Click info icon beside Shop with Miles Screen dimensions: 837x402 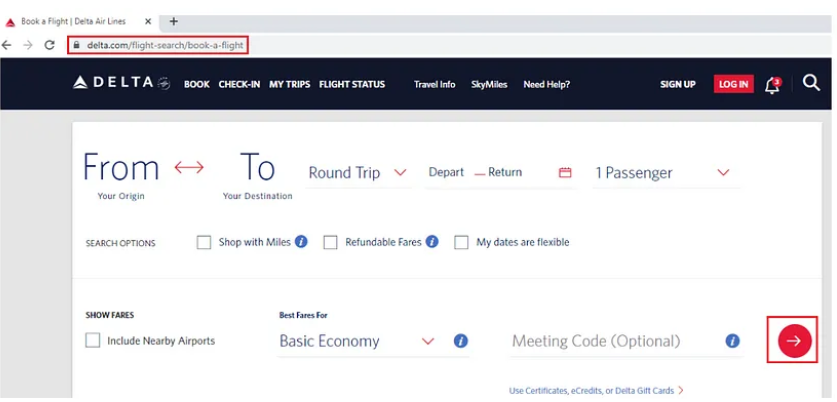click(301, 242)
